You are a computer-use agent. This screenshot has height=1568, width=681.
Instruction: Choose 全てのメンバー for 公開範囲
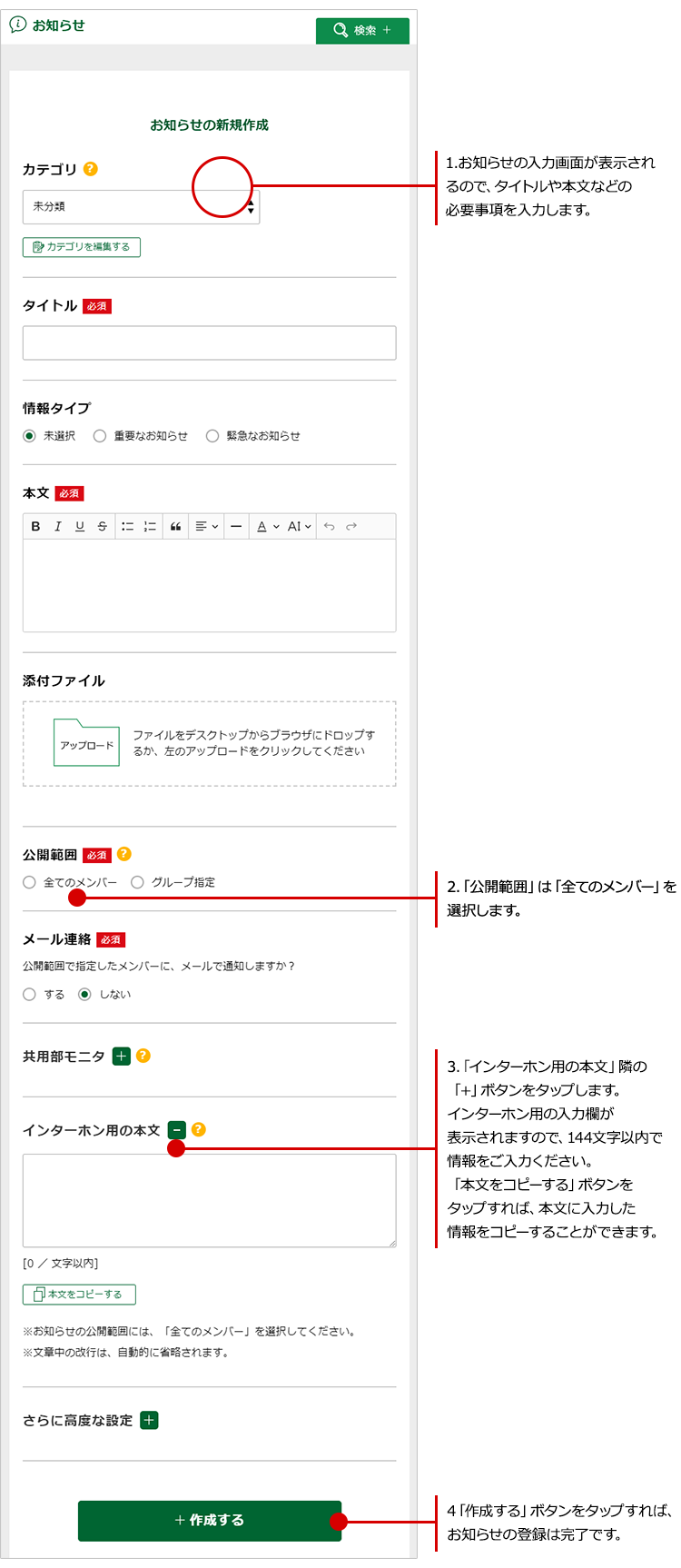point(30,882)
